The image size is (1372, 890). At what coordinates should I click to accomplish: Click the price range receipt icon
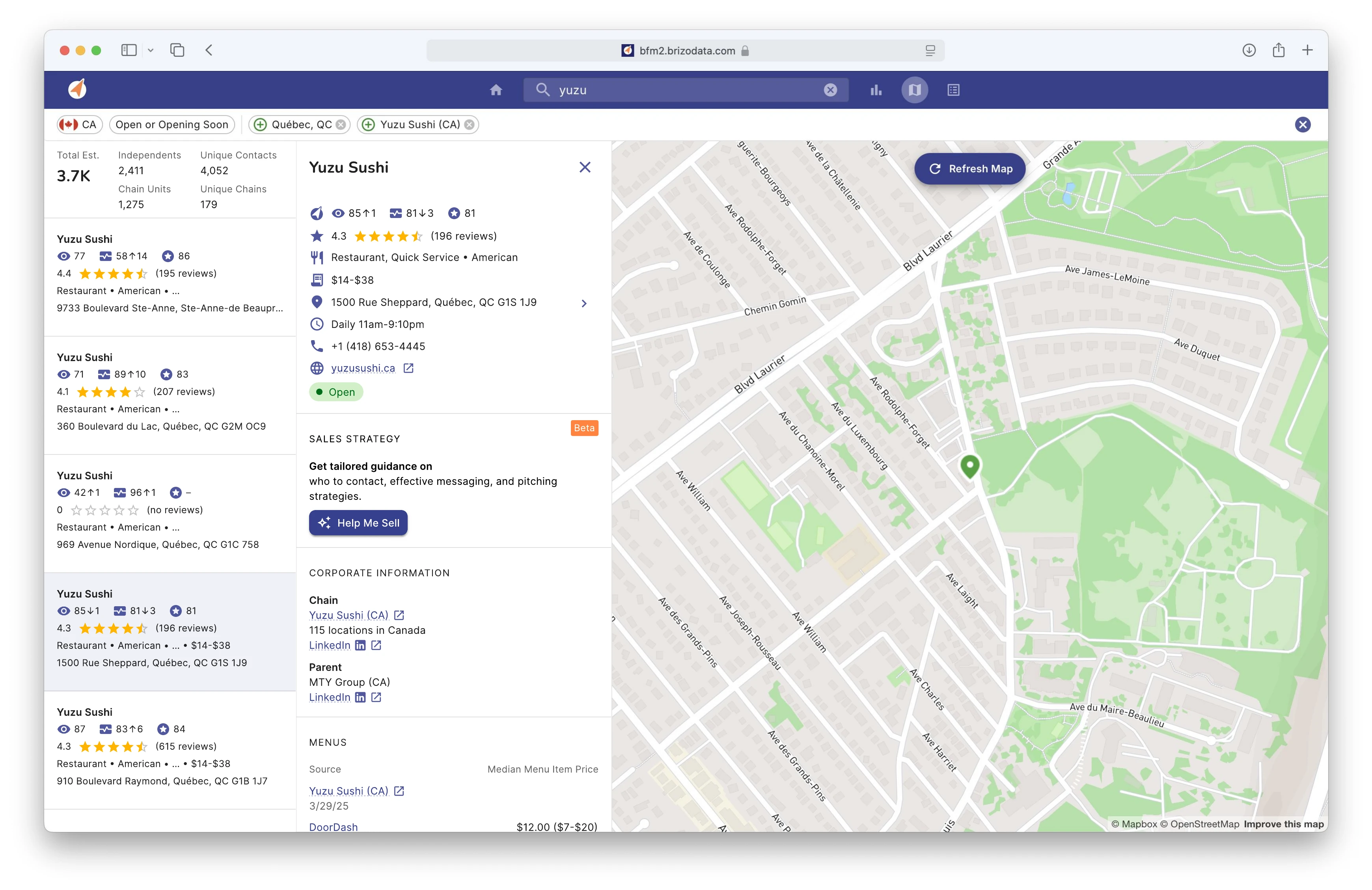tap(317, 280)
